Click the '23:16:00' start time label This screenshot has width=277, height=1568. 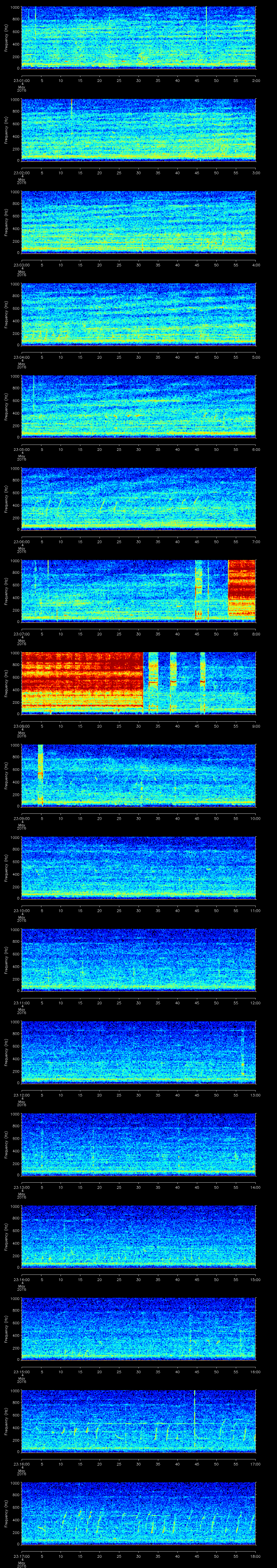(22, 1464)
